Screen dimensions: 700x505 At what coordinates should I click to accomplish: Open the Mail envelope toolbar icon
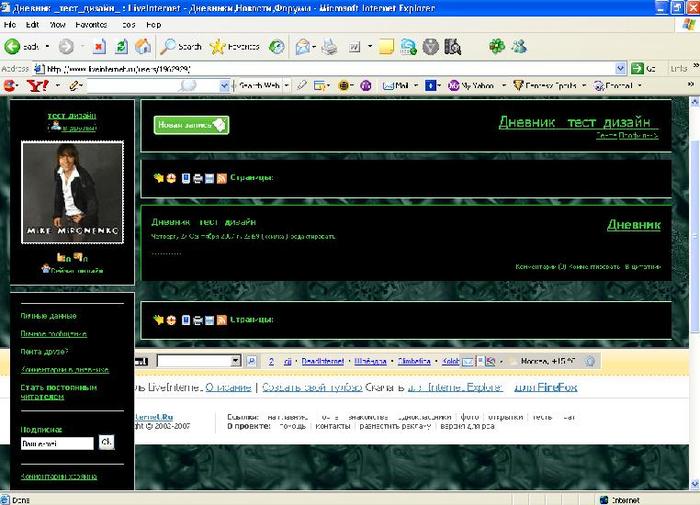(303, 46)
